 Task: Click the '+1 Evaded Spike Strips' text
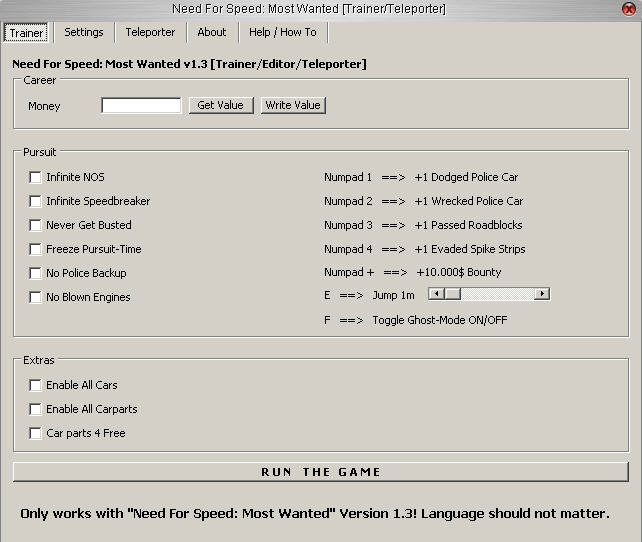pos(470,249)
